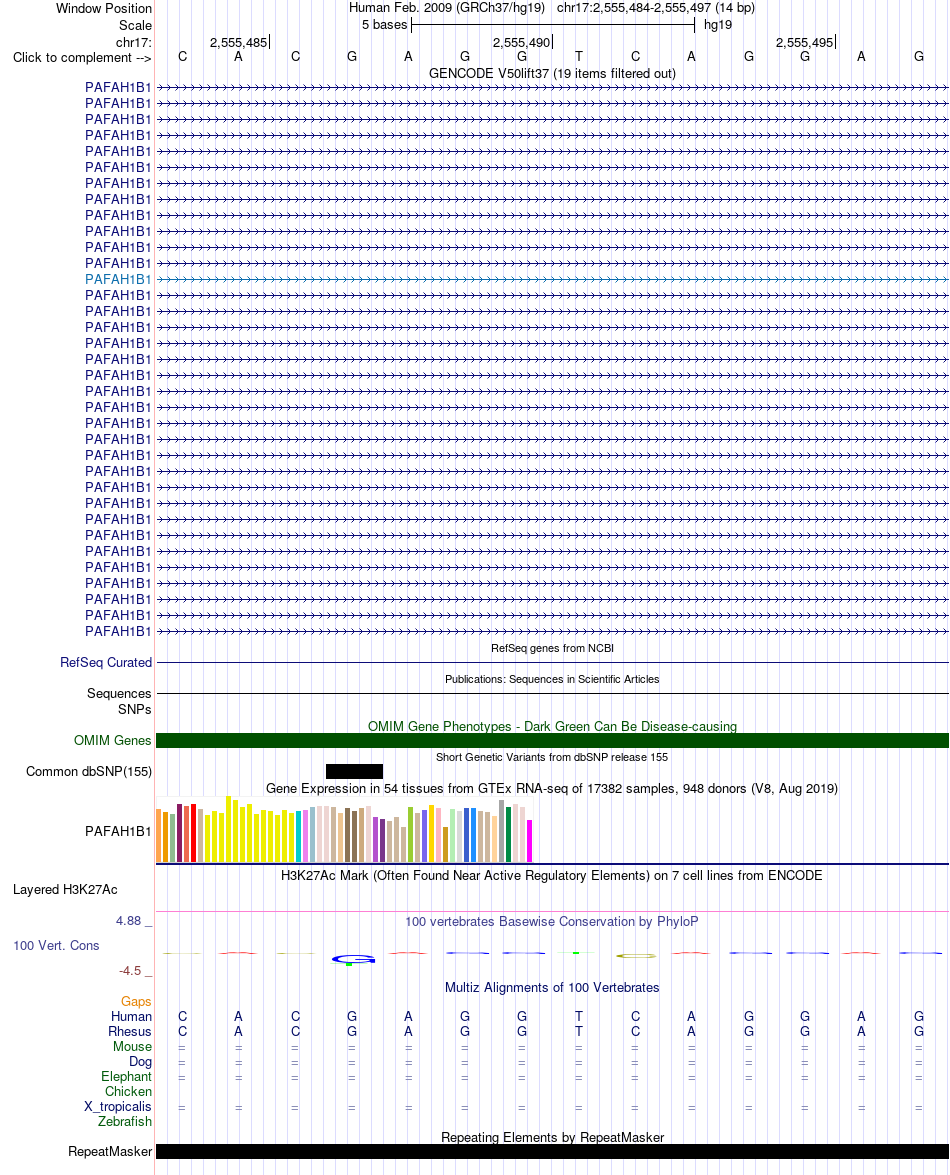The width and height of the screenshot is (950, 1175).
Task: Select the black dbSNP variant item
Action: pos(354,771)
